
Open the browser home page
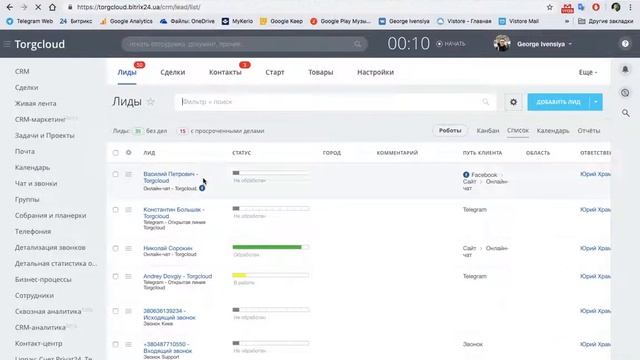[52, 7]
